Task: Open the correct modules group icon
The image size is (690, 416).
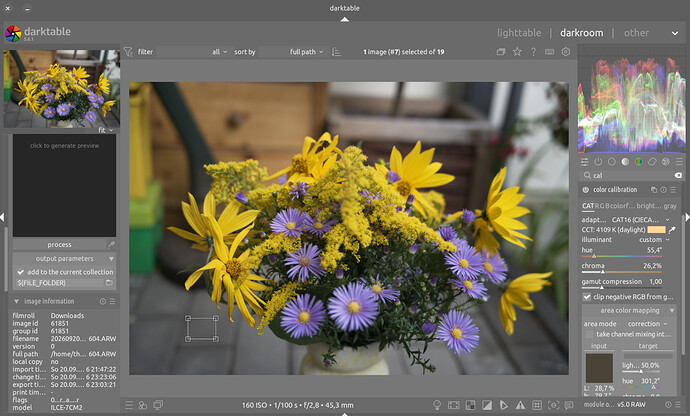Action: [x=652, y=162]
